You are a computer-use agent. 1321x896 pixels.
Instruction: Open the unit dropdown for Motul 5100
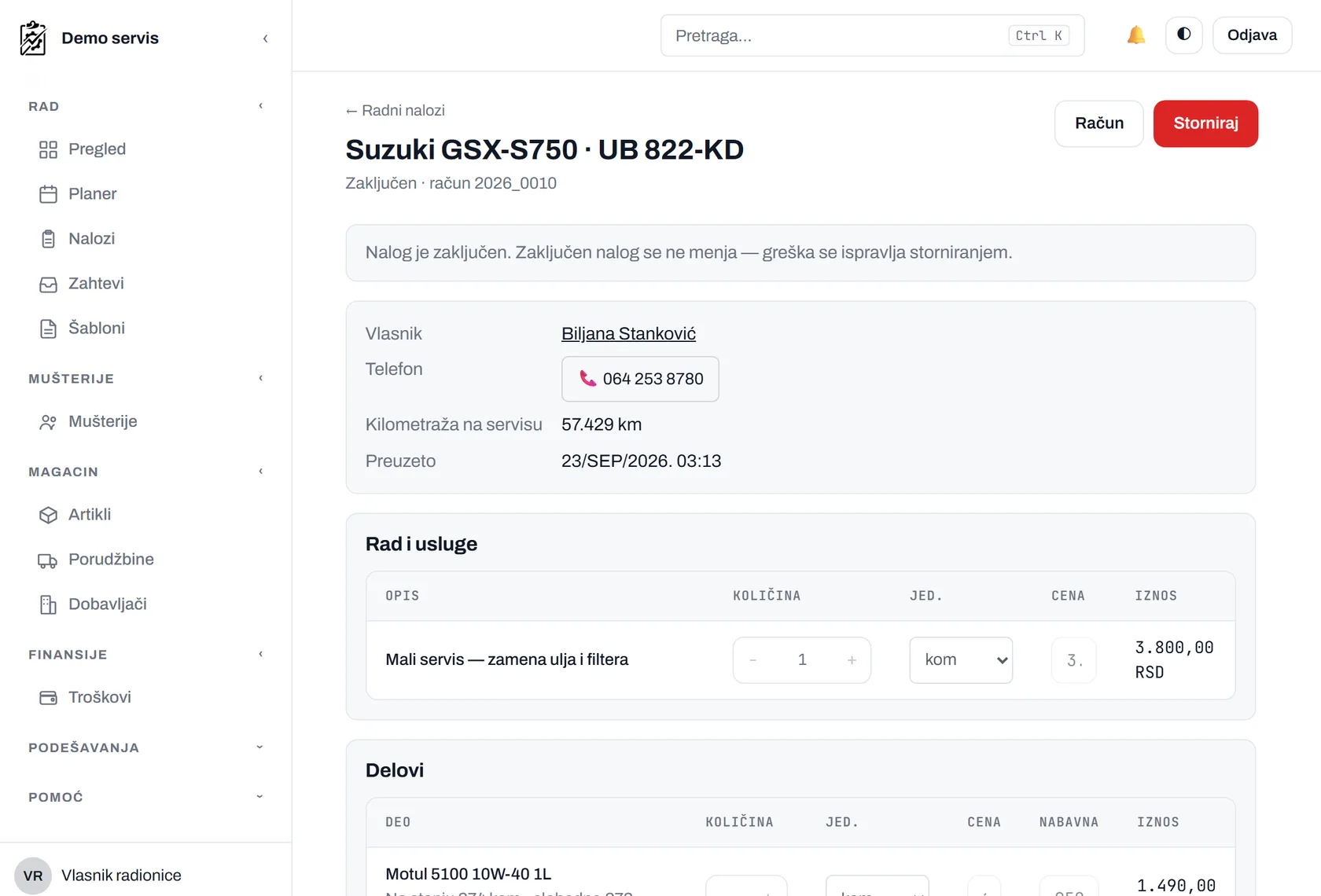(x=878, y=886)
